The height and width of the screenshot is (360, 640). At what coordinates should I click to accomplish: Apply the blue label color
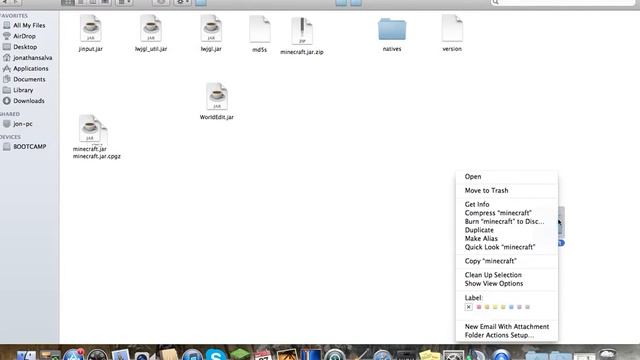511,307
